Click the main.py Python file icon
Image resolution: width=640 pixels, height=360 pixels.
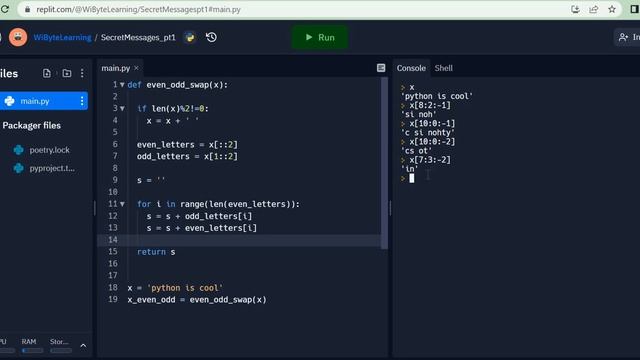pyautogui.click(x=10, y=101)
